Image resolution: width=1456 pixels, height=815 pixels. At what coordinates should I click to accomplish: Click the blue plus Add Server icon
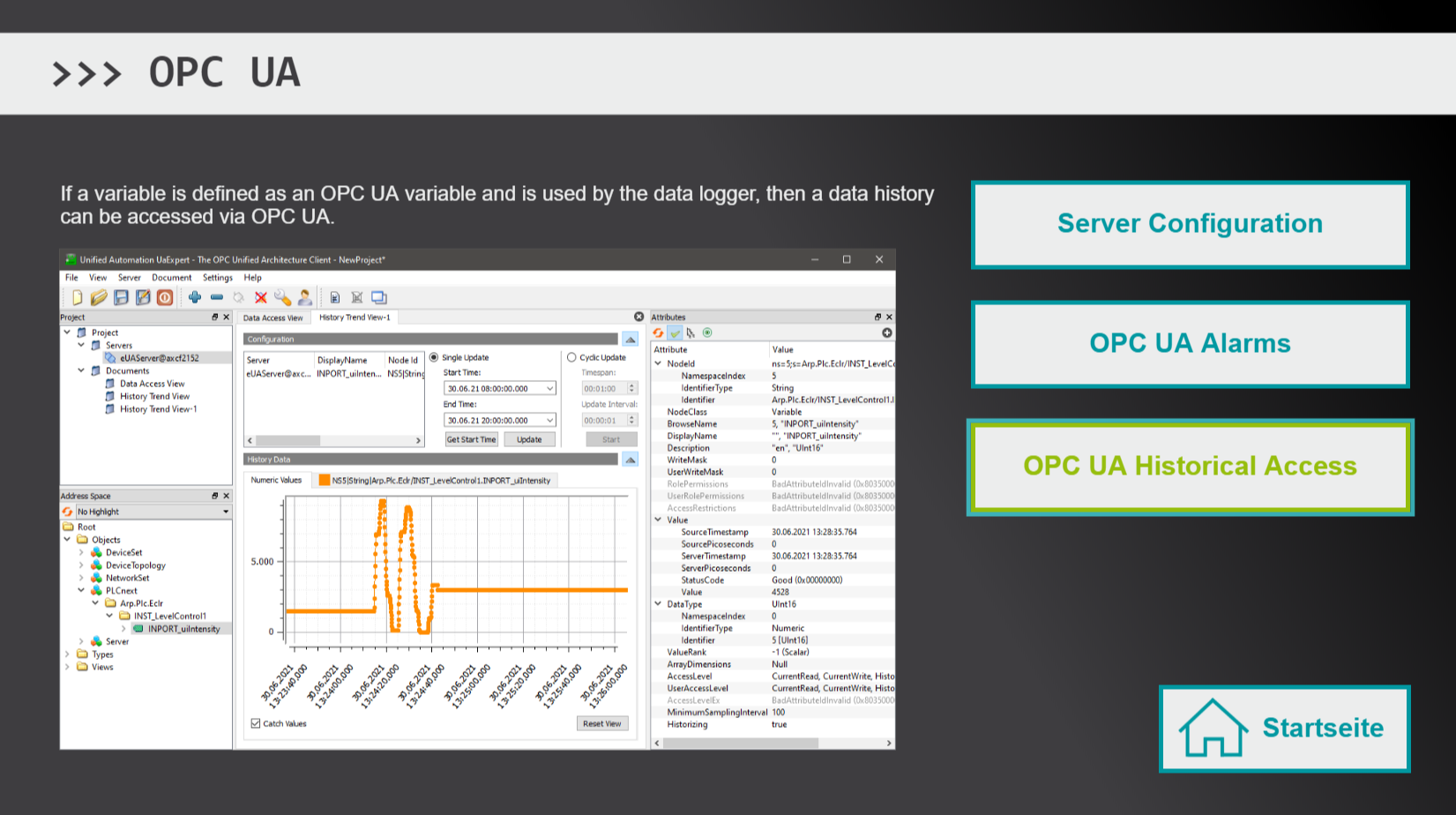click(x=195, y=297)
